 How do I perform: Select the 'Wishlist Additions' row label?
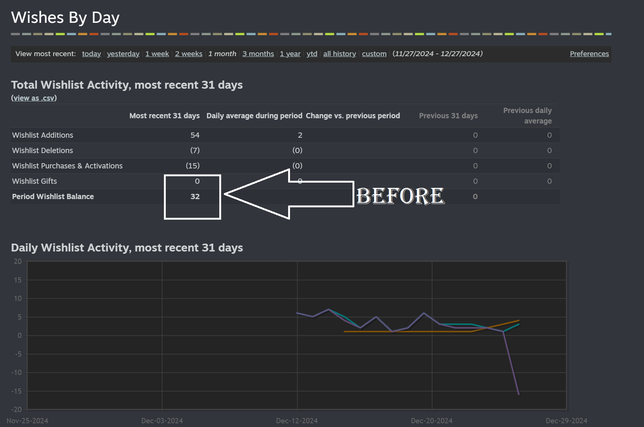click(42, 135)
